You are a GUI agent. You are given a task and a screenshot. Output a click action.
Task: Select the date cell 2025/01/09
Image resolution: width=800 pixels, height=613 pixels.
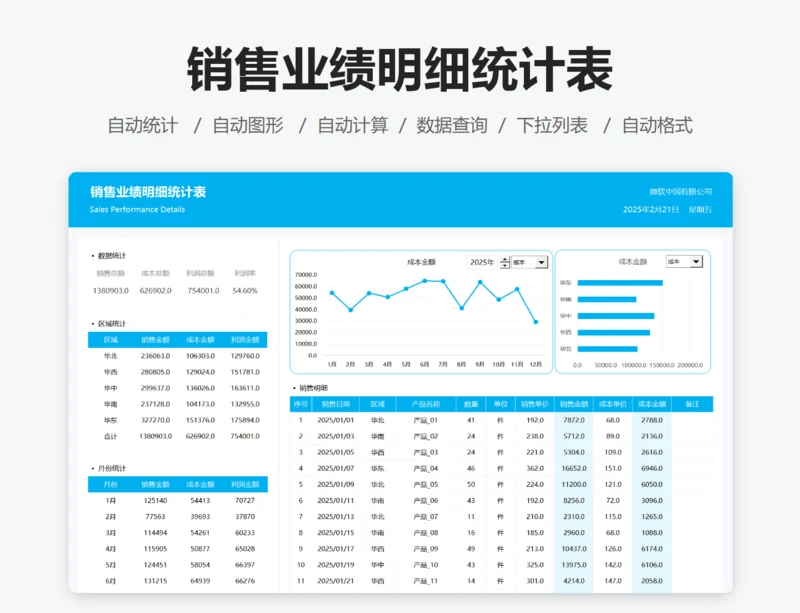point(336,484)
